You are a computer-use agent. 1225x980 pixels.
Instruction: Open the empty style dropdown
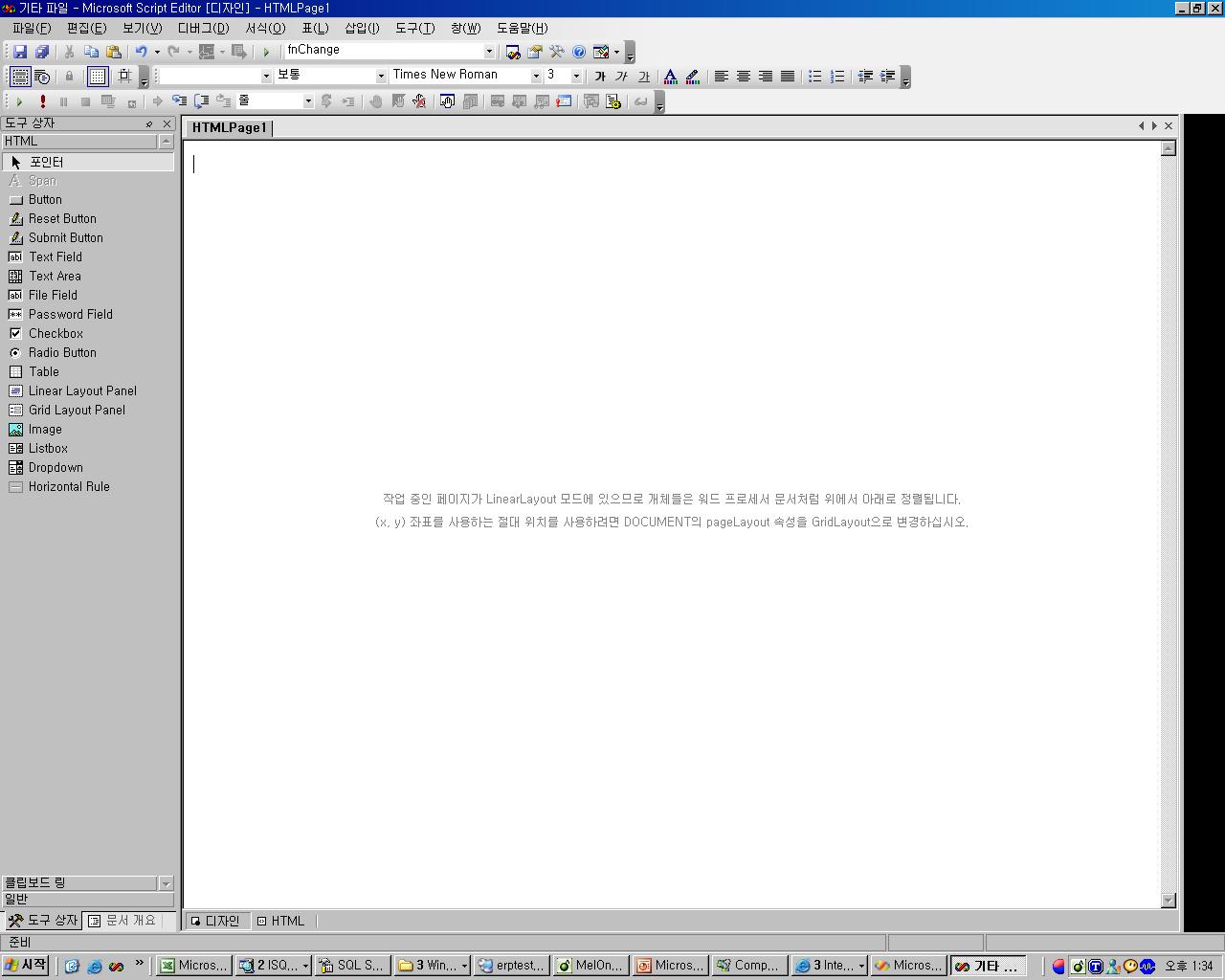click(266, 76)
